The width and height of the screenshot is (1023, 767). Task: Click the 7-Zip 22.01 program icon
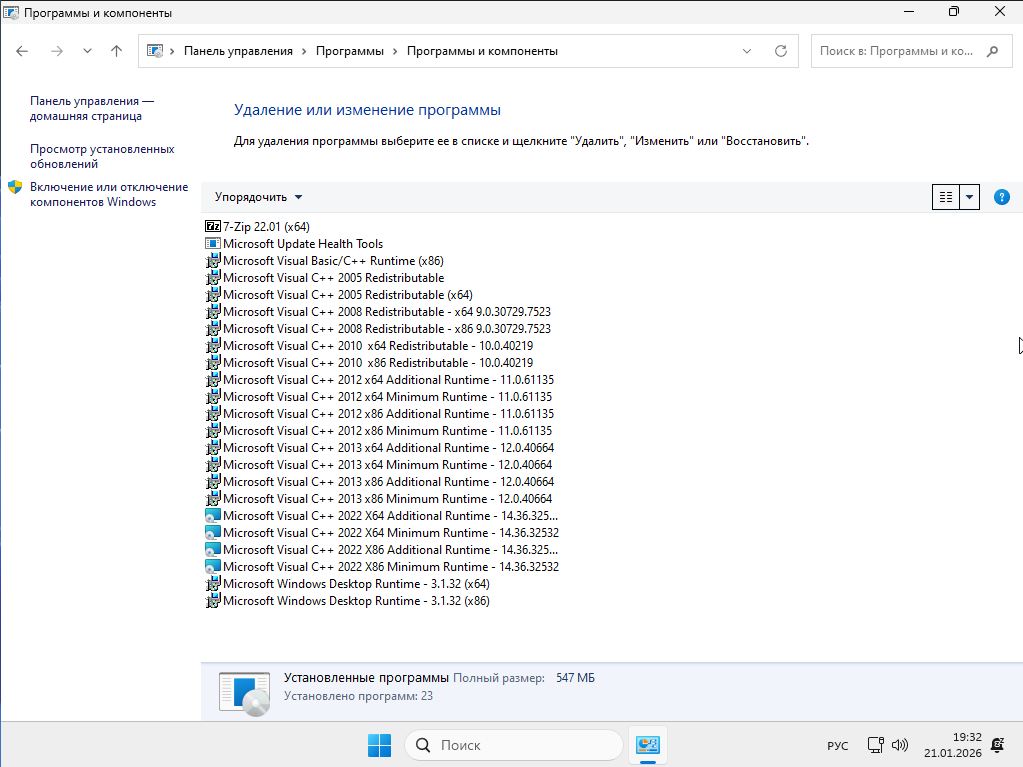212,227
